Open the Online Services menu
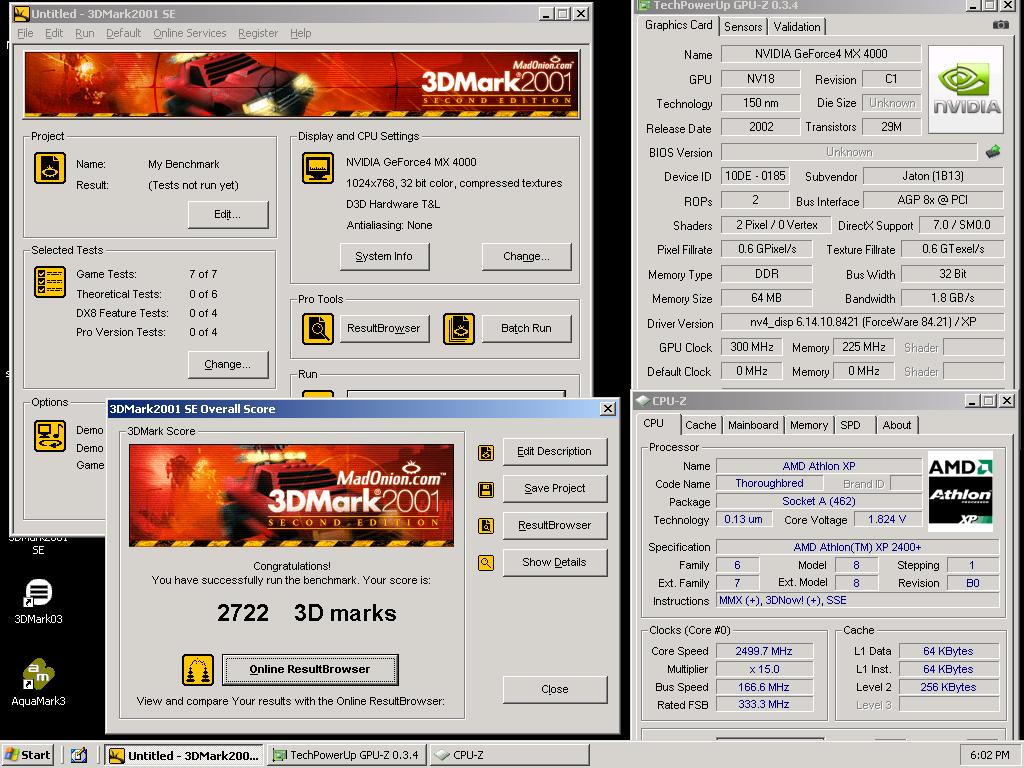Image resolution: width=1024 pixels, height=768 pixels. pyautogui.click(x=189, y=33)
